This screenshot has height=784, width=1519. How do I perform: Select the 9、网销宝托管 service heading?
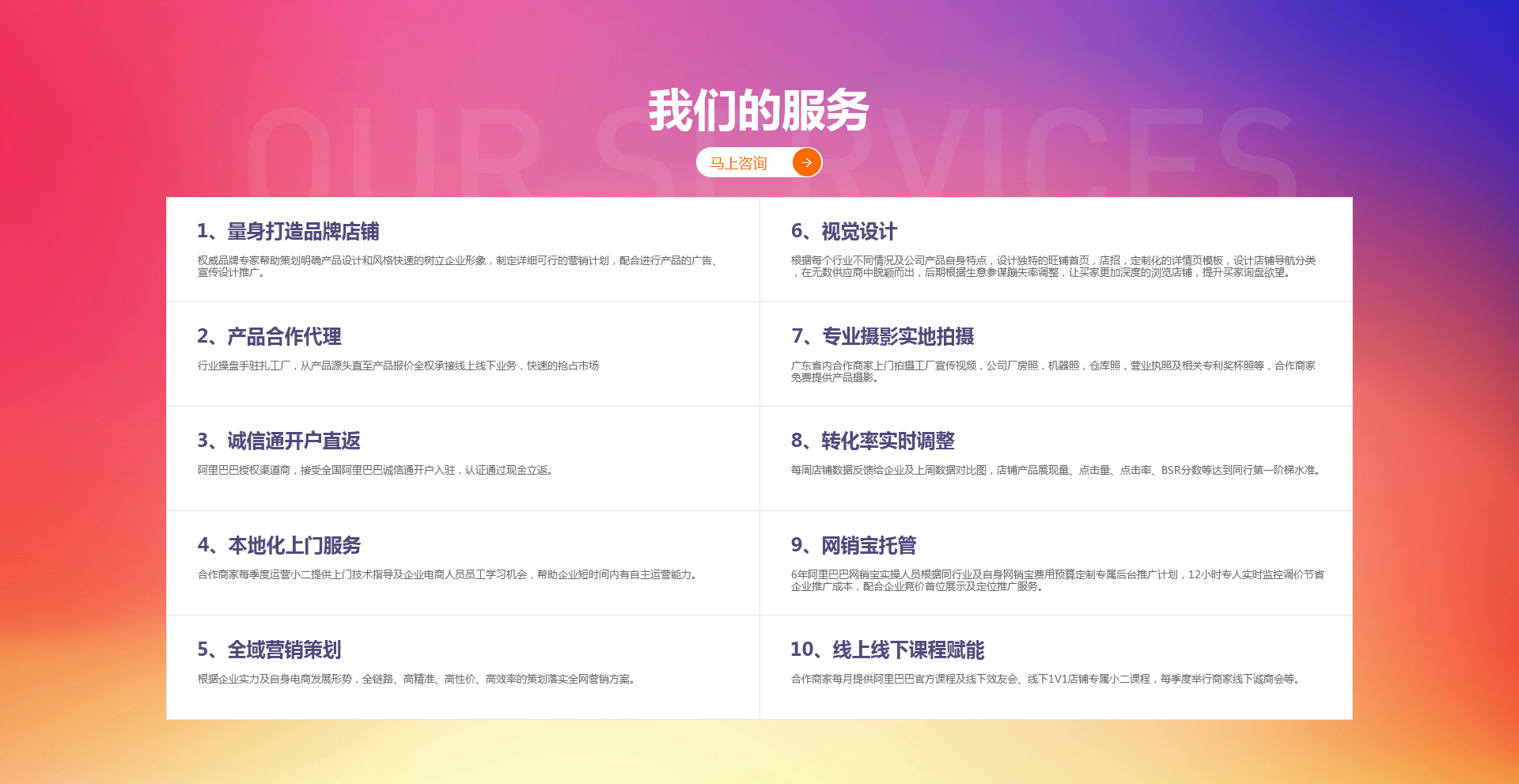tap(853, 545)
